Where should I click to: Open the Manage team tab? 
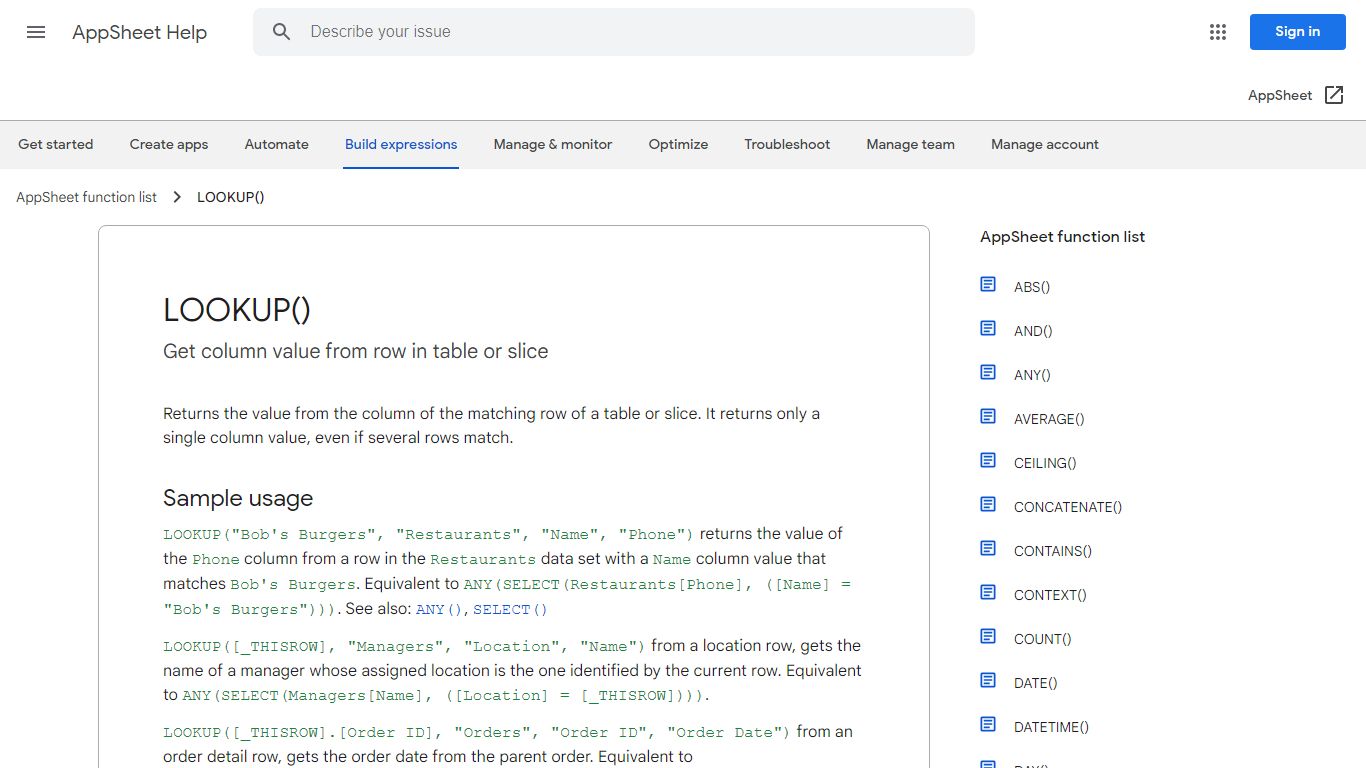click(x=911, y=144)
